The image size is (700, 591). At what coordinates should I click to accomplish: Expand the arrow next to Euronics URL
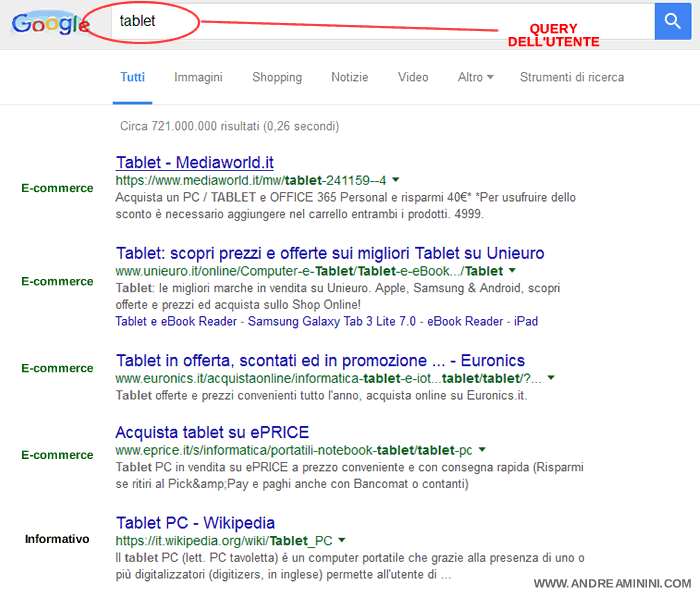(551, 379)
